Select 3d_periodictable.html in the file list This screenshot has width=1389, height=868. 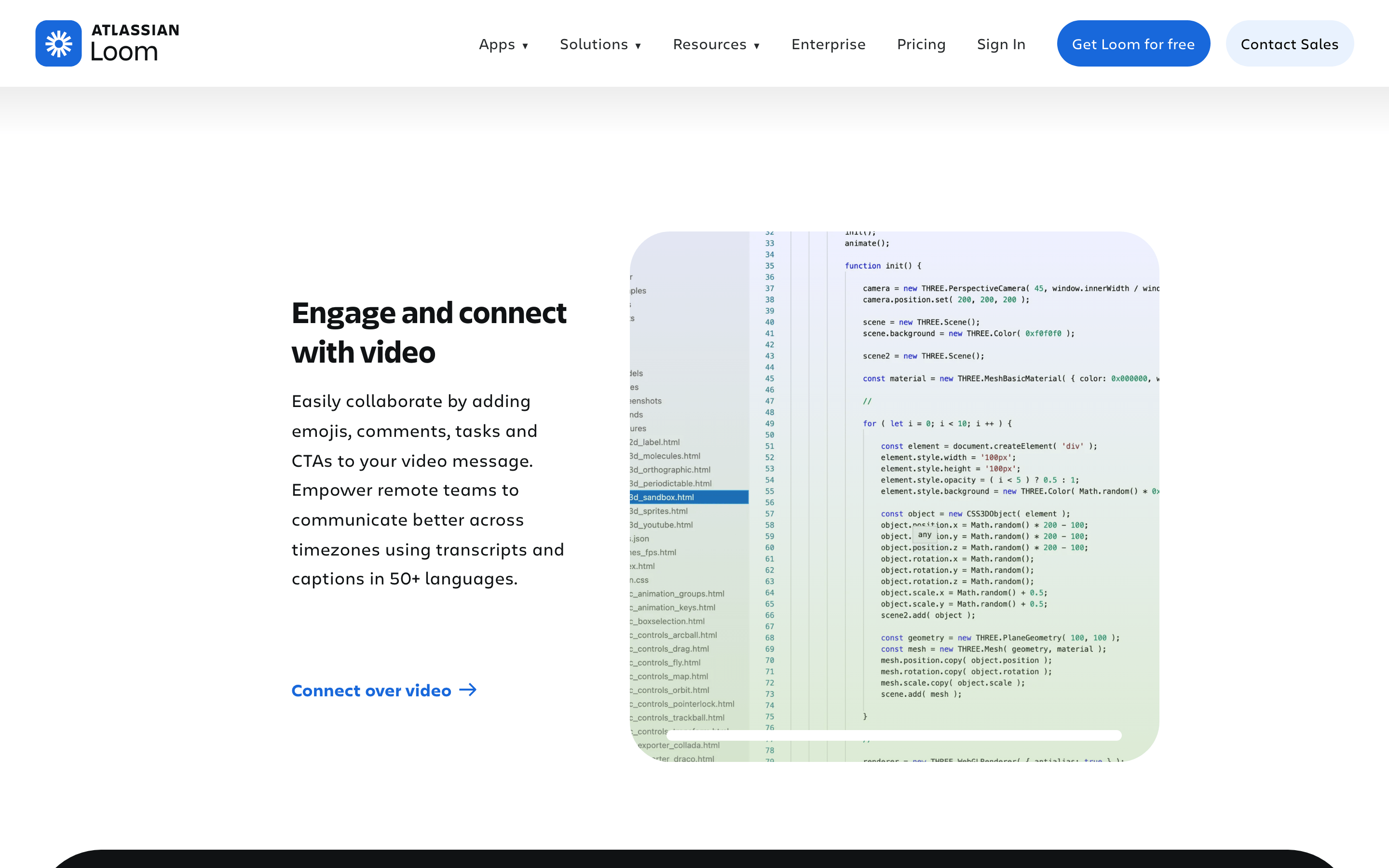pyautogui.click(x=670, y=483)
